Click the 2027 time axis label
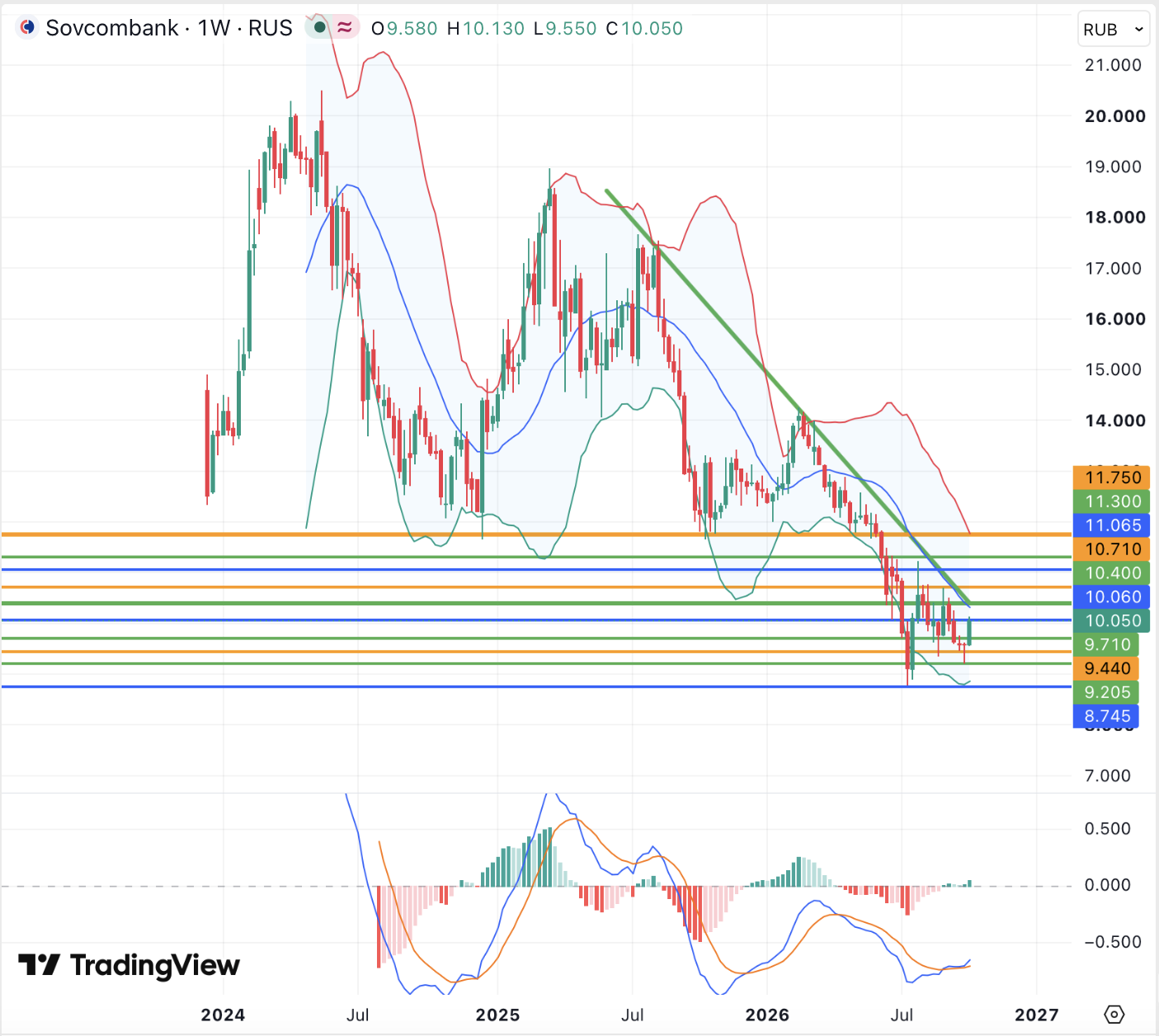The image size is (1159, 1036). click(x=1036, y=1015)
